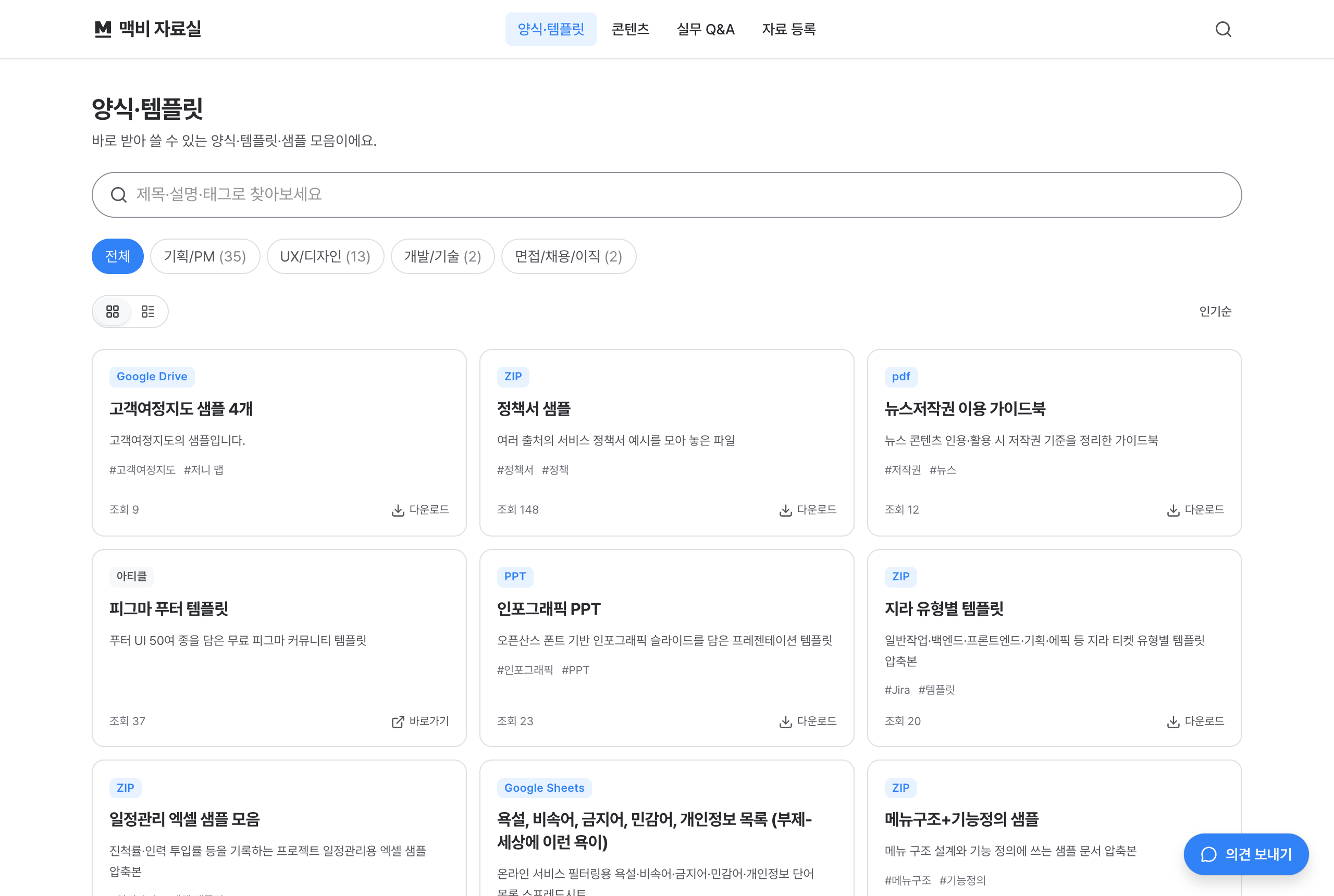Open the 인포그래픽 PPT title

tap(549, 608)
